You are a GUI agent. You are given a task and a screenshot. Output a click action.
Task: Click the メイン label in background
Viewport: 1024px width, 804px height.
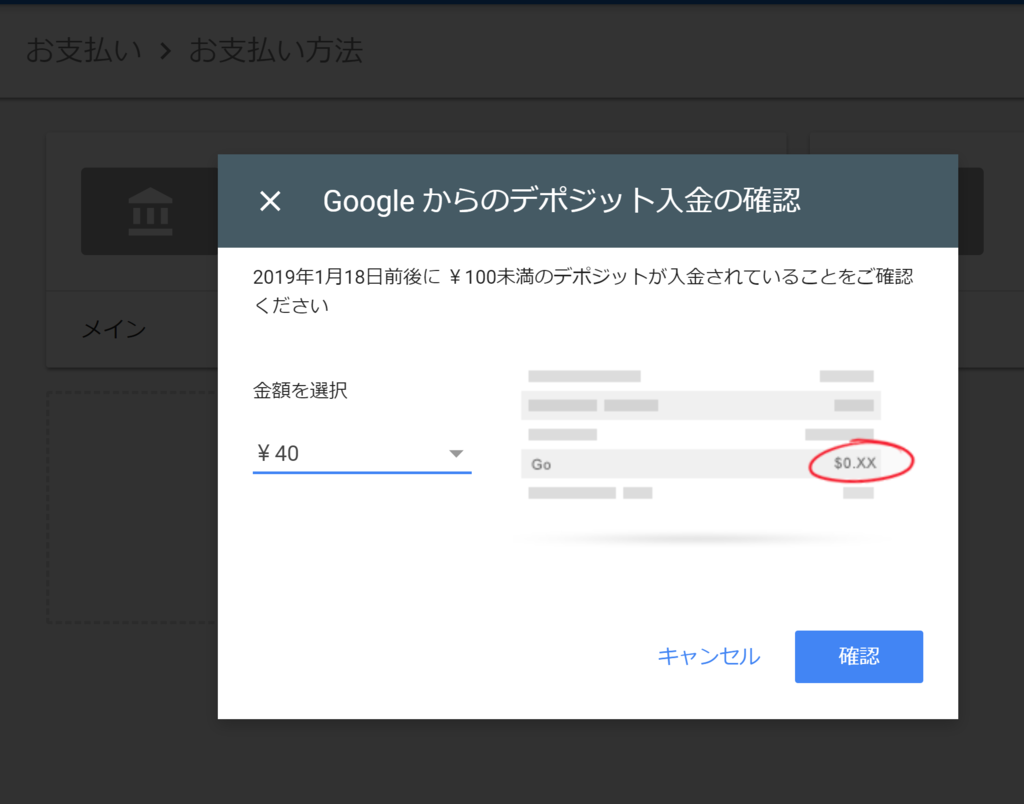click(114, 329)
